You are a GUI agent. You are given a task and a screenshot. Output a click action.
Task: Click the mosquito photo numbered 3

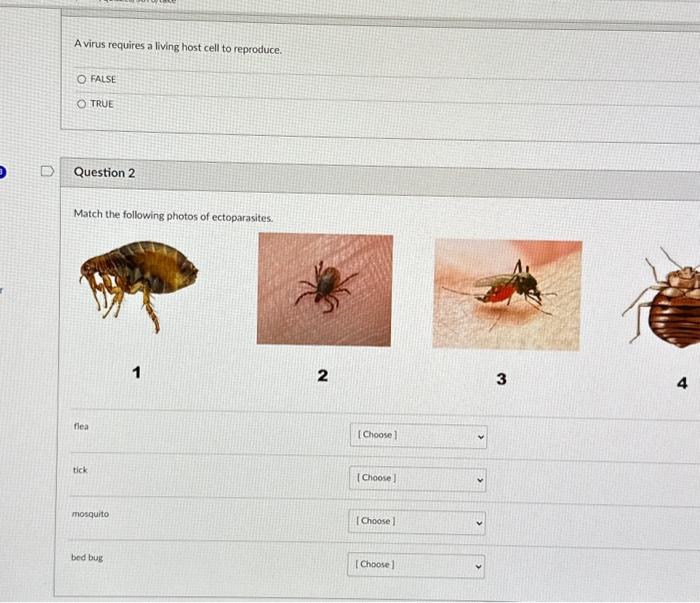(x=507, y=295)
